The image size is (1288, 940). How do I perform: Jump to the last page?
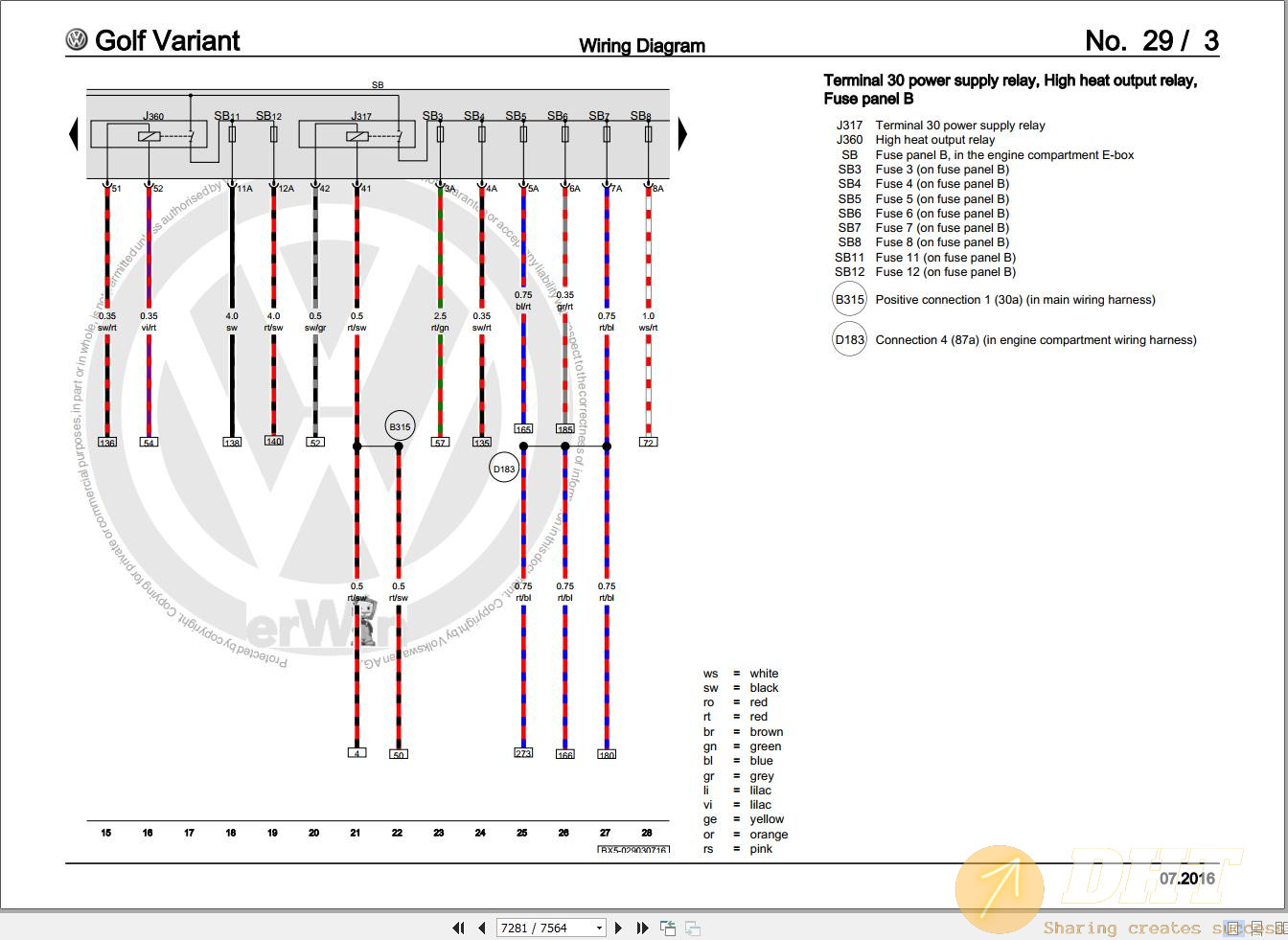coord(642,928)
